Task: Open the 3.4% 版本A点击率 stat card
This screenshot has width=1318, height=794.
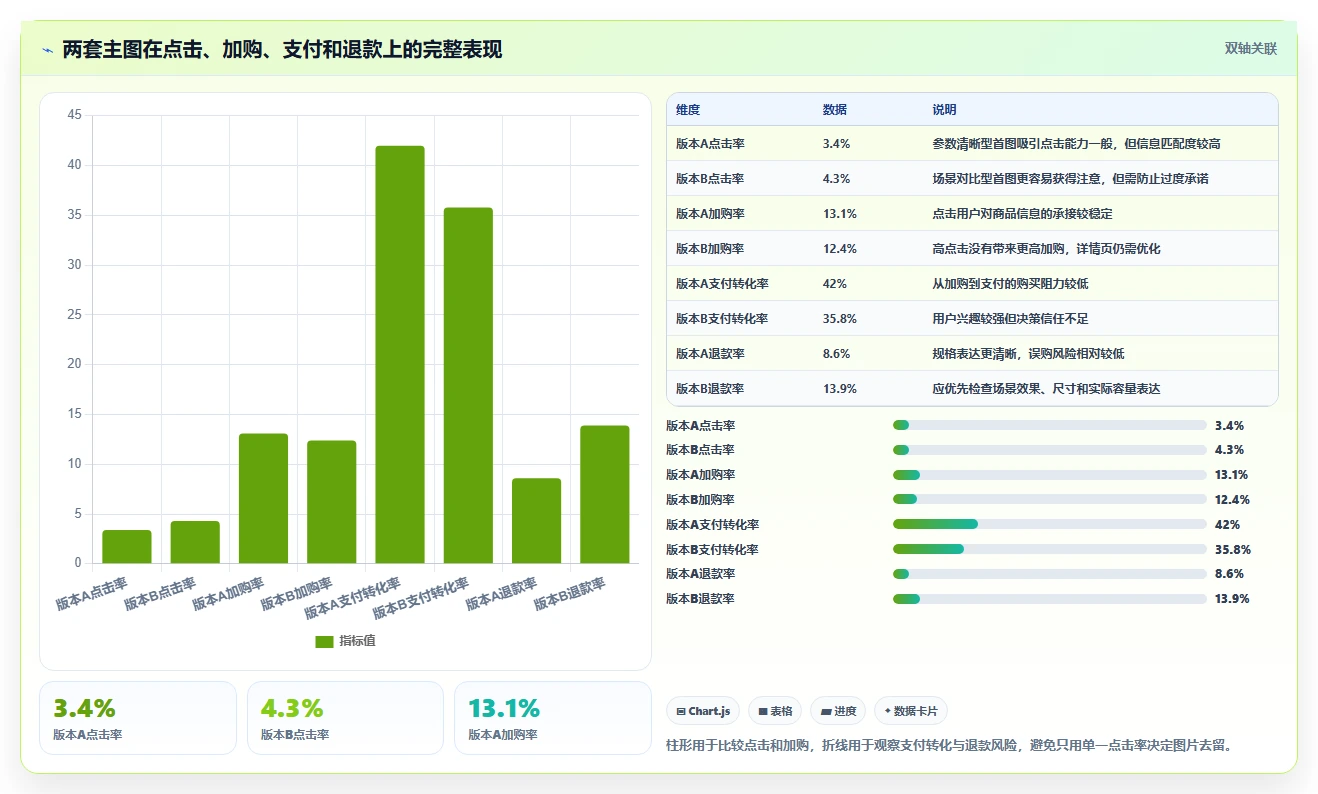Action: pyautogui.click(x=138, y=718)
